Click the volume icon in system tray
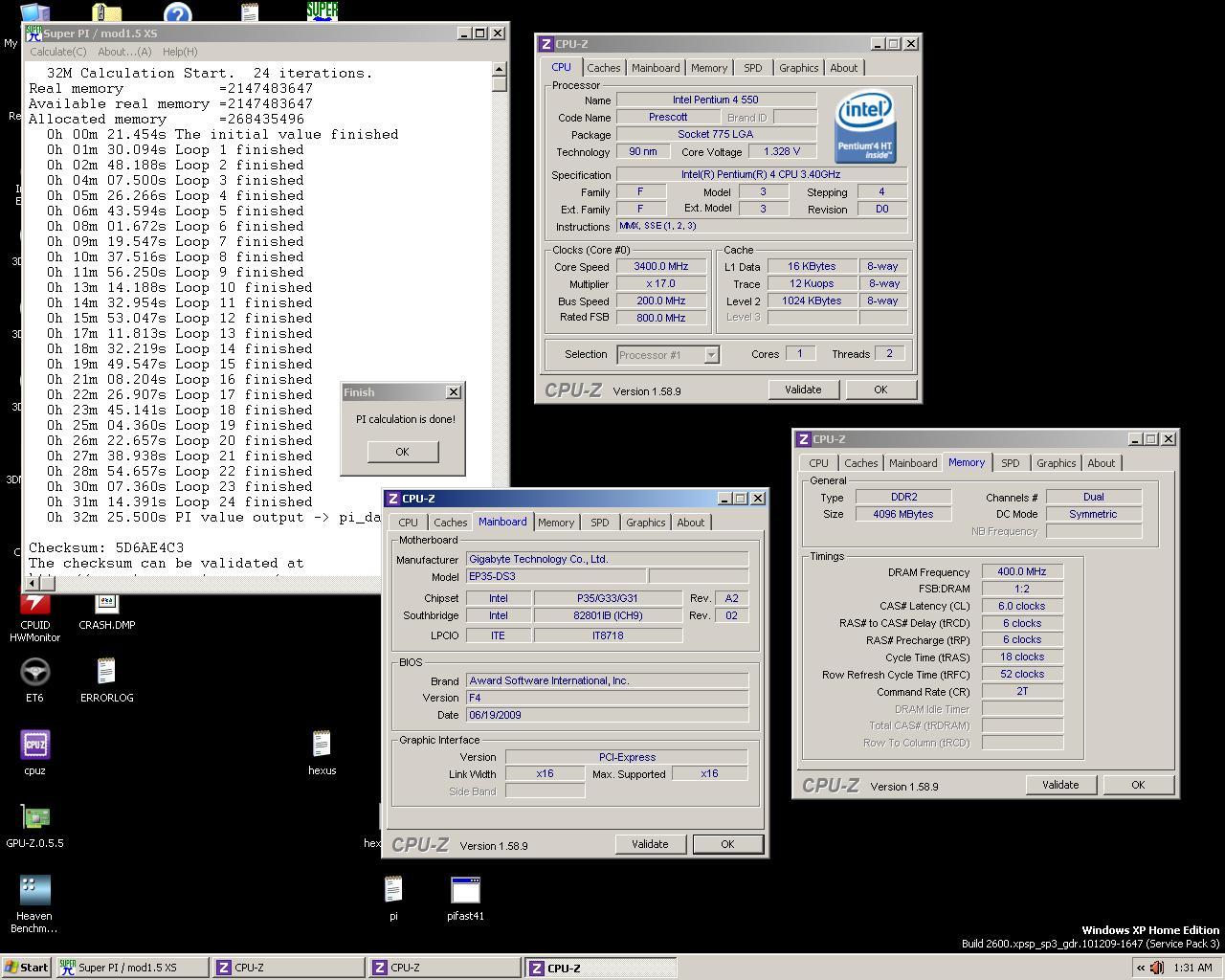1225x980 pixels. (x=1157, y=968)
